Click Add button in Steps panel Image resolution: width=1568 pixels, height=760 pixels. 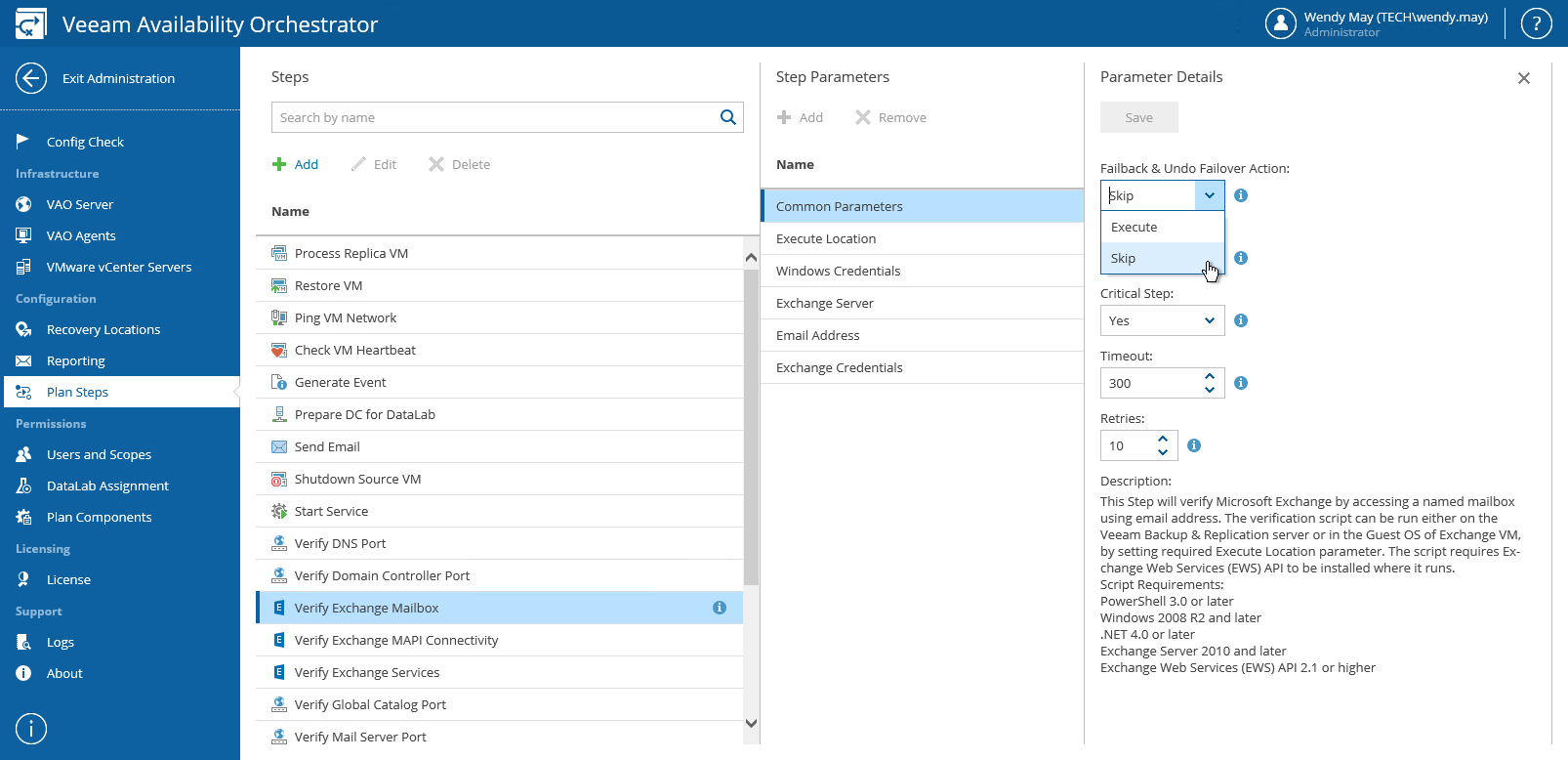(295, 164)
